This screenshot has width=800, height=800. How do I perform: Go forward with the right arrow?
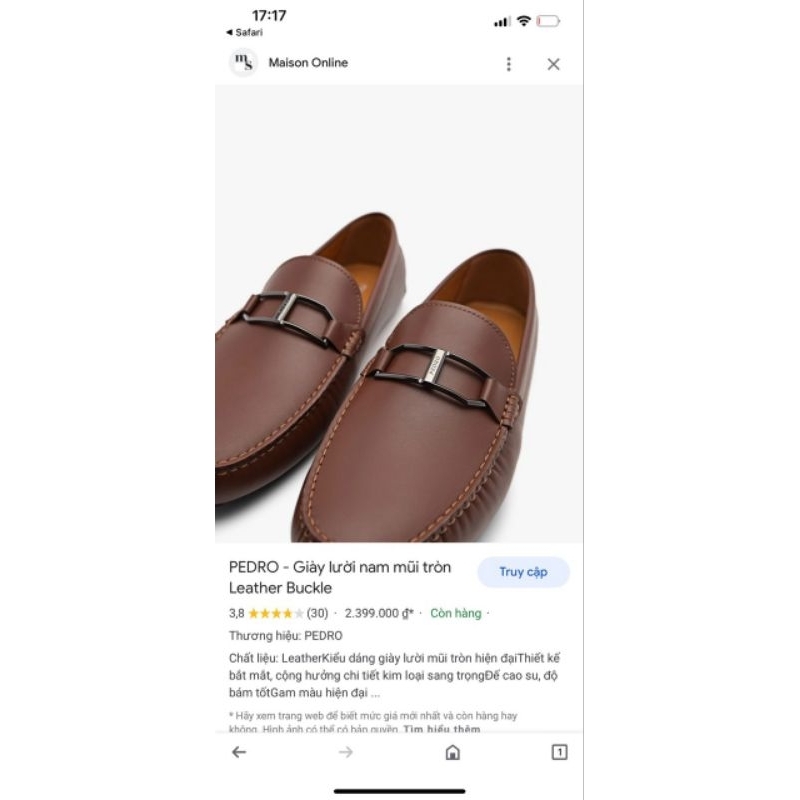tap(346, 752)
